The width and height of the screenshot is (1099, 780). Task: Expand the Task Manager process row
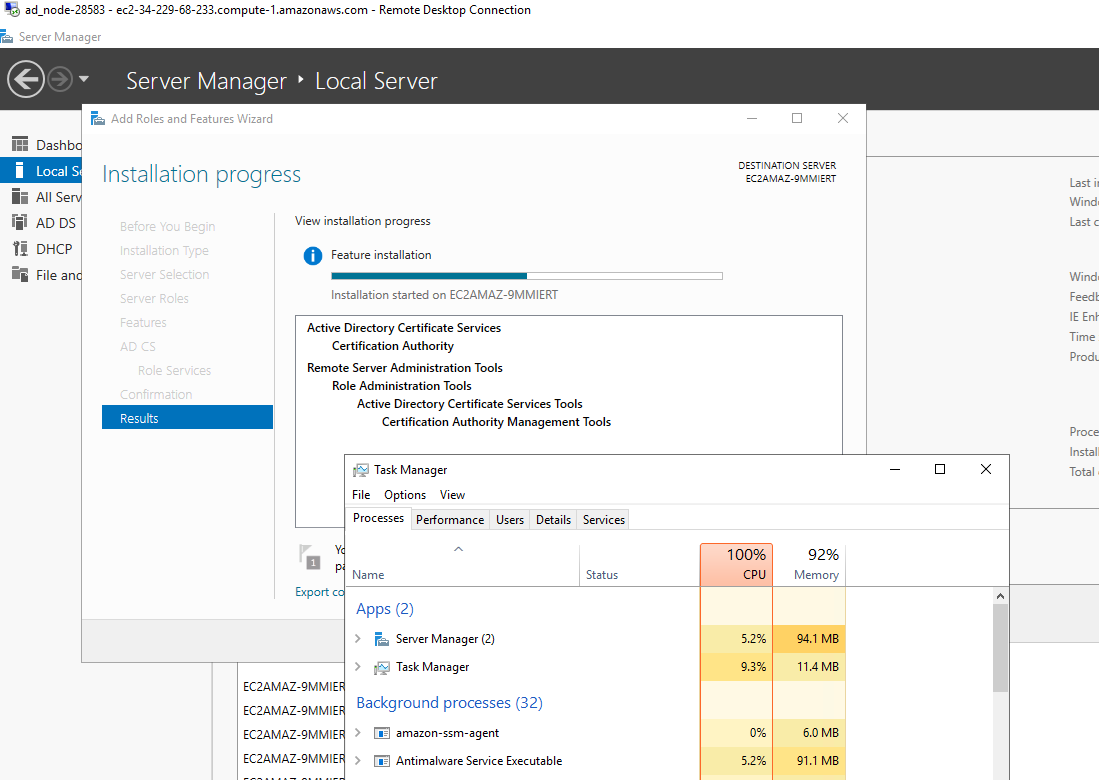[x=358, y=666]
